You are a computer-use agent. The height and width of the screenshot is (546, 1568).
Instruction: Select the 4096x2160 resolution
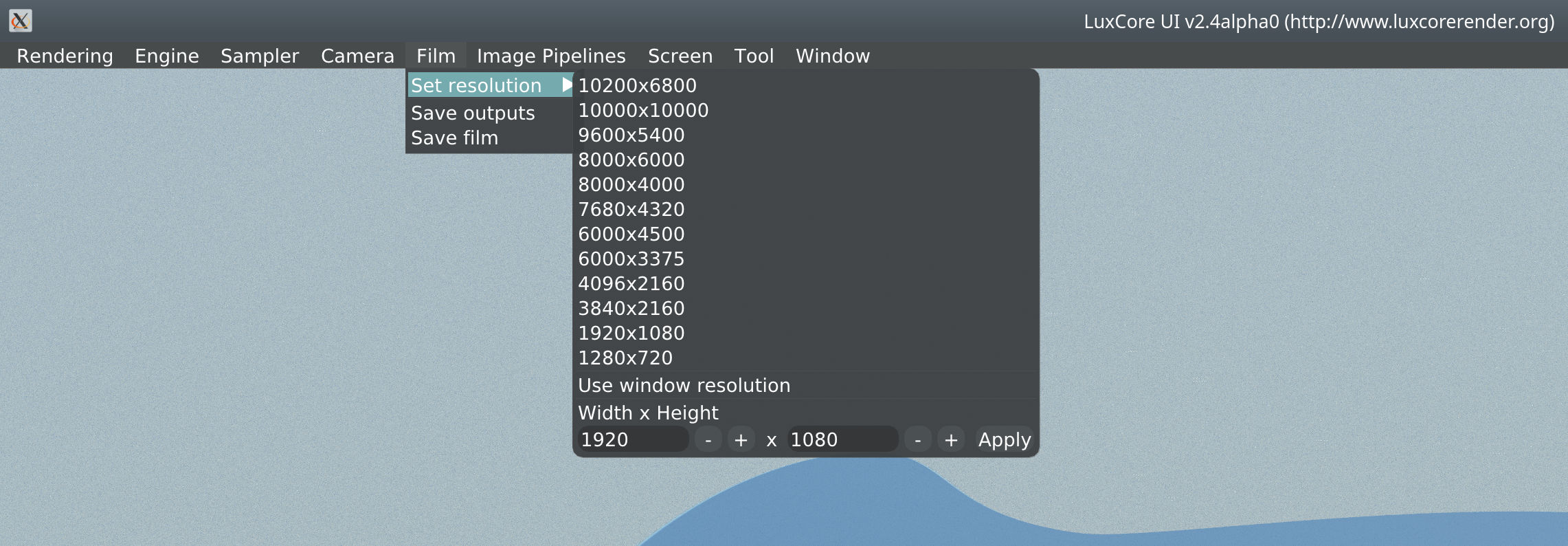point(806,283)
